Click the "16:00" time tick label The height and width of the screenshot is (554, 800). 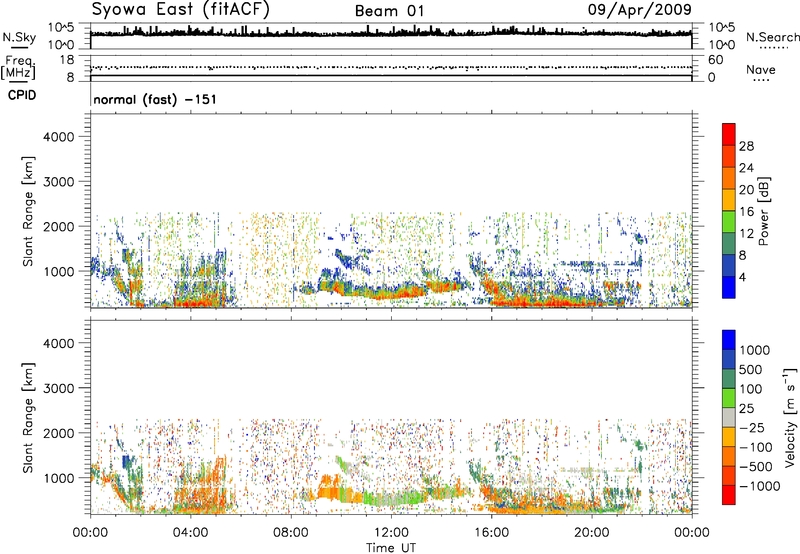491,533
